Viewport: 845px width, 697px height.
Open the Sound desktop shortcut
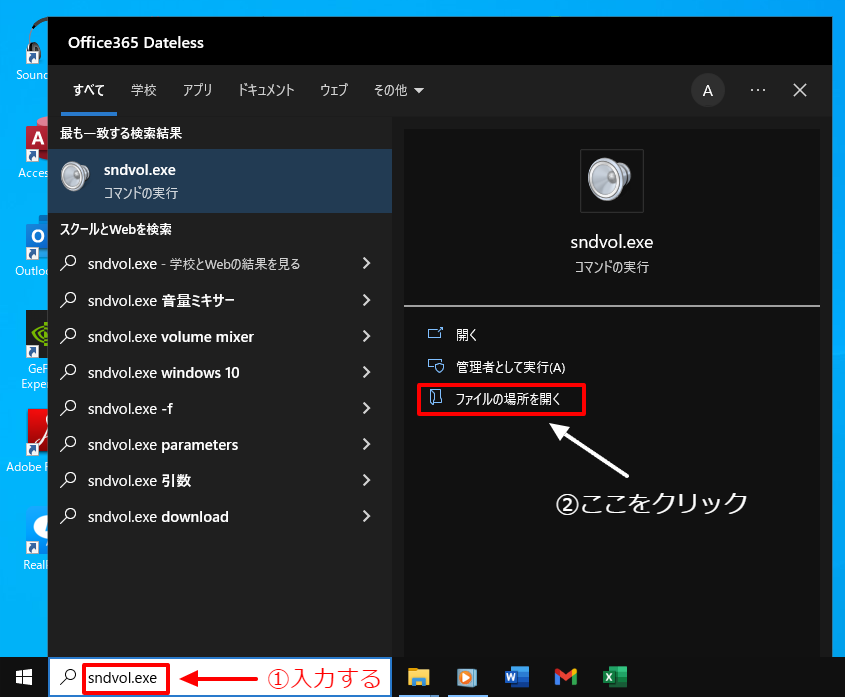[x=32, y=50]
